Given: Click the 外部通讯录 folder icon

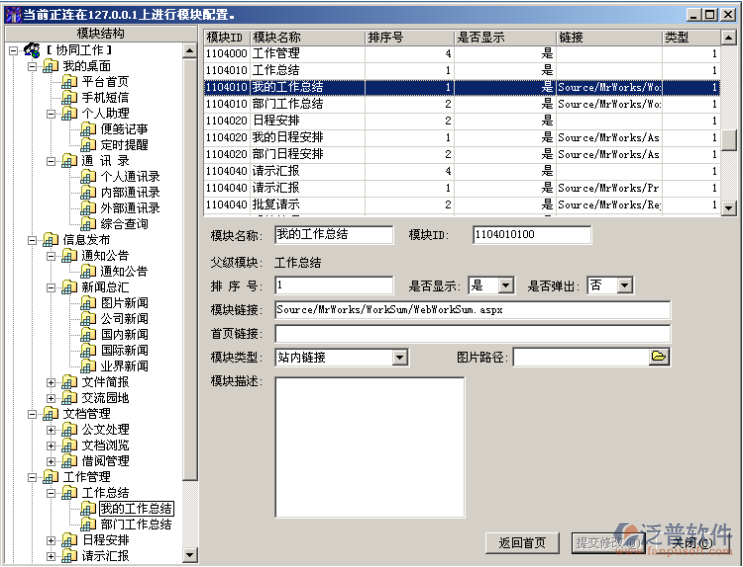Looking at the screenshot, I should (x=88, y=208).
